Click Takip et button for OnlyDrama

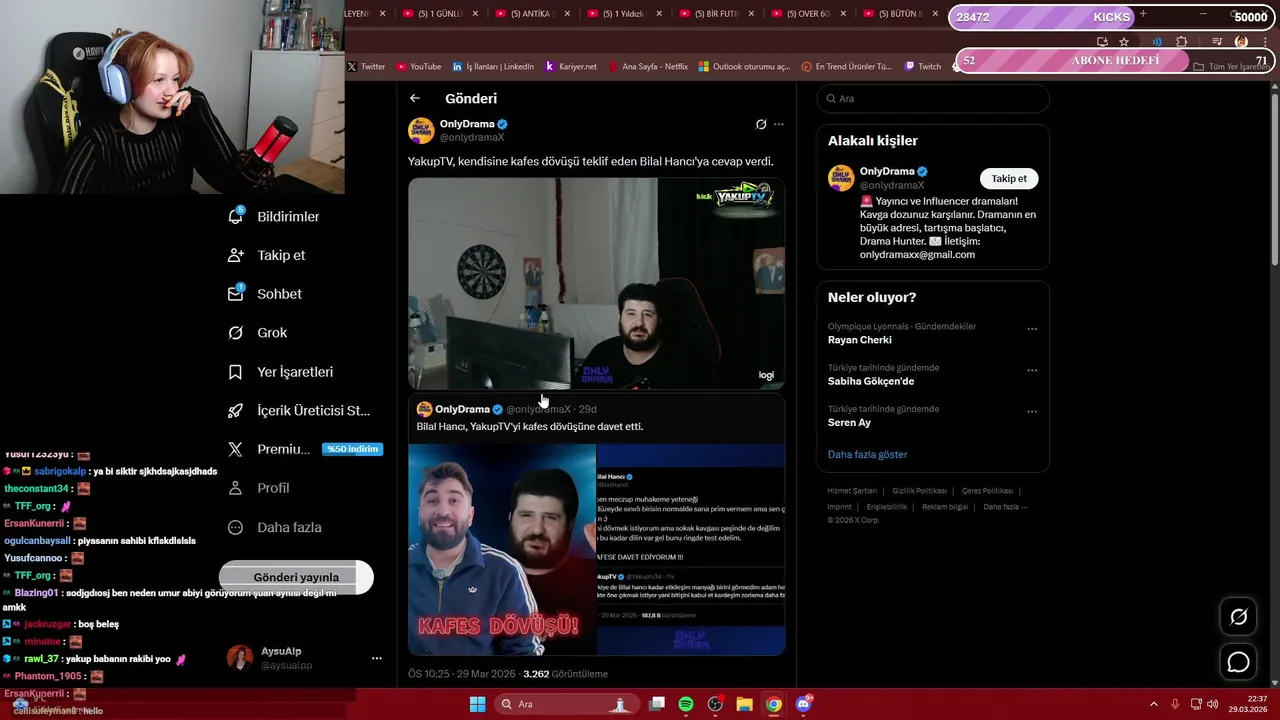[x=1009, y=178]
